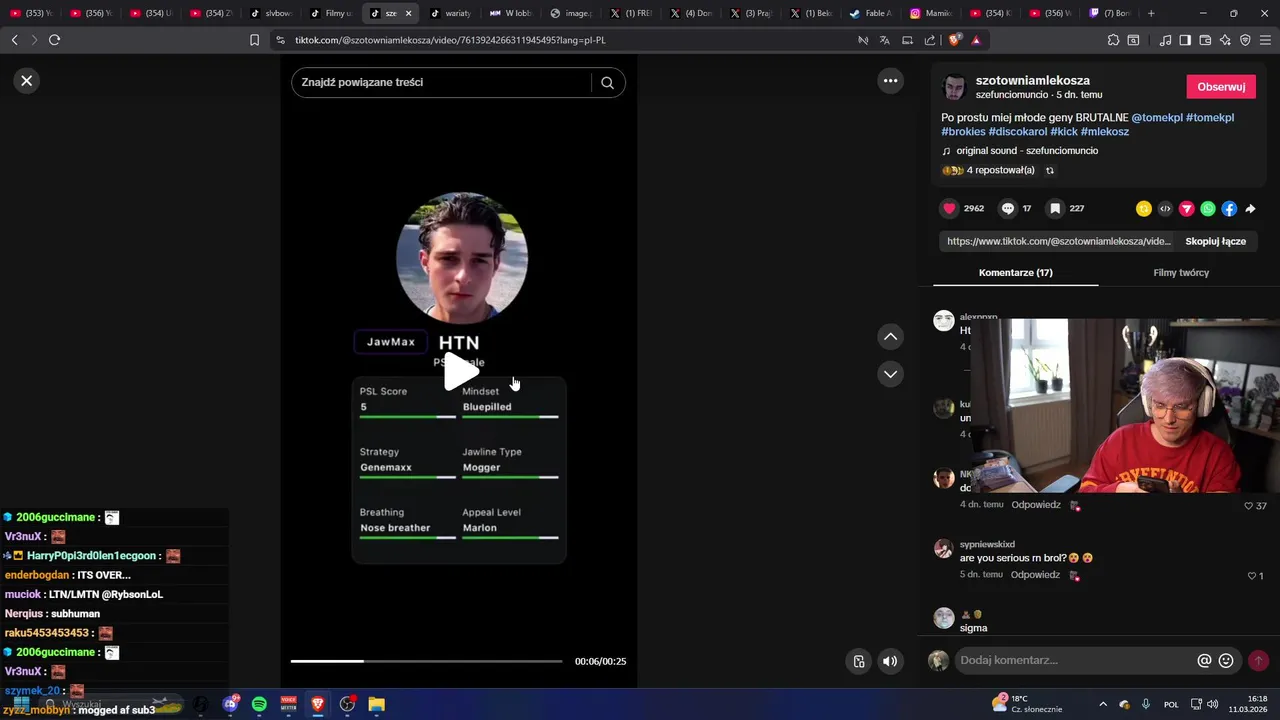1280x720 pixels.
Task: Click the address bar URL
Action: click(x=450, y=40)
